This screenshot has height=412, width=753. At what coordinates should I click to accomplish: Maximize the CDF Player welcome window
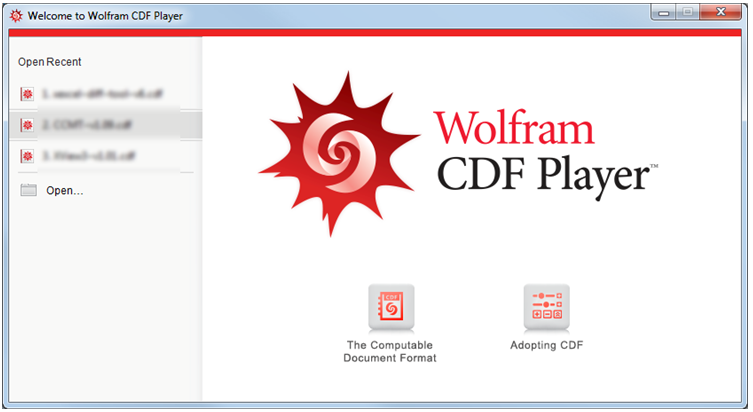[x=688, y=12]
